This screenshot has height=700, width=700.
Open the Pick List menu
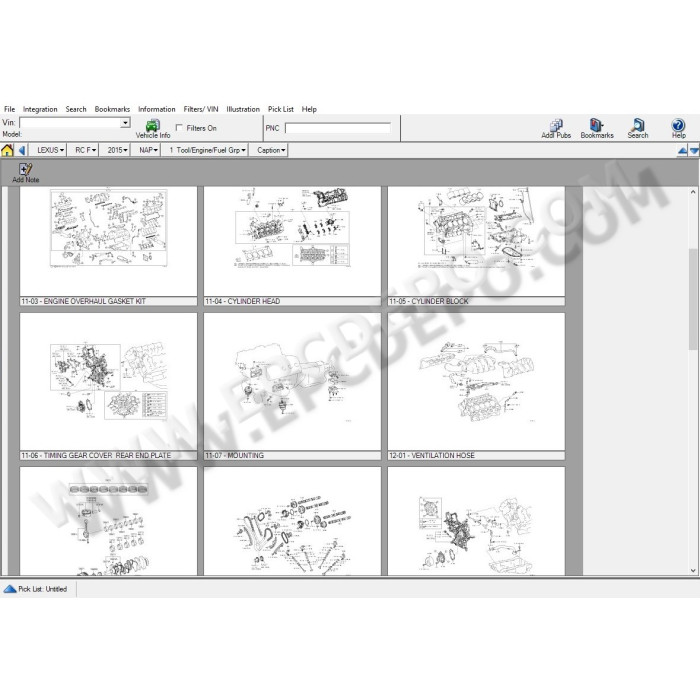tap(281, 109)
